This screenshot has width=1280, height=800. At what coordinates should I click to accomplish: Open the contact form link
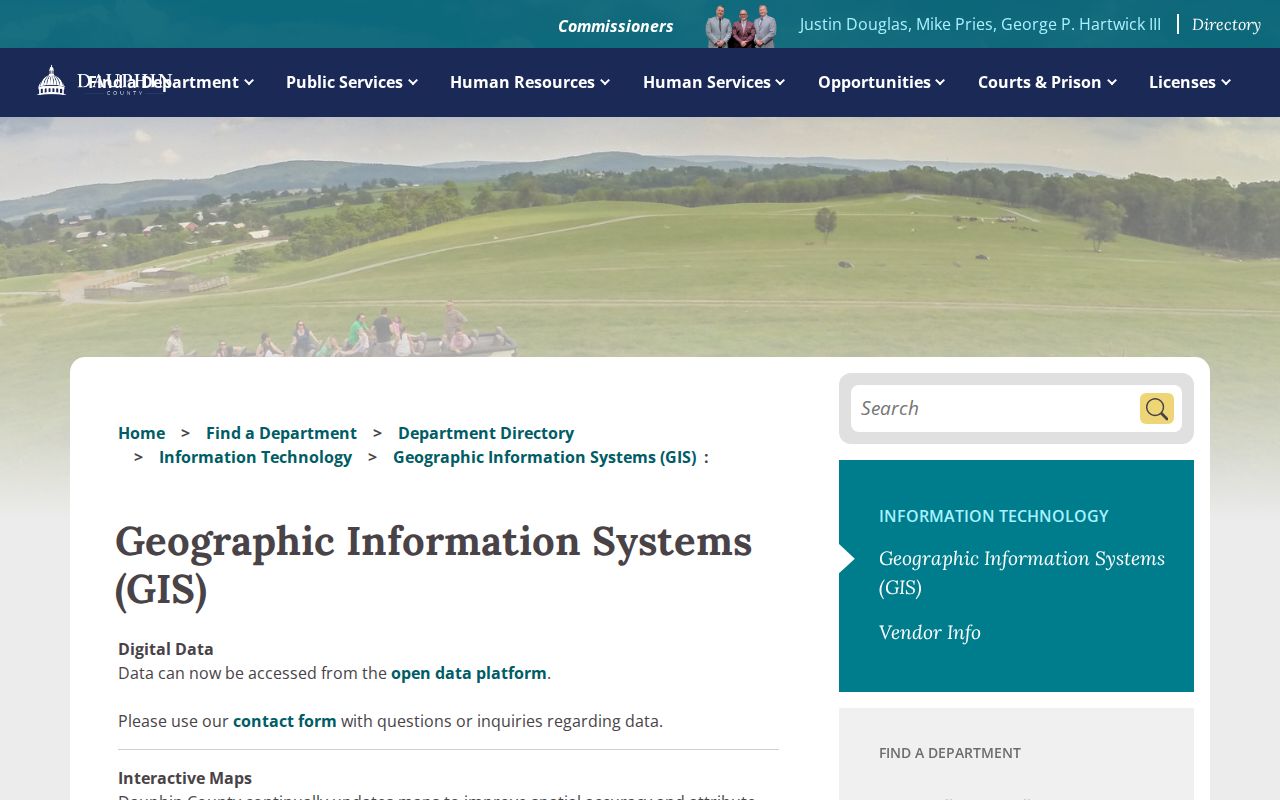click(285, 721)
